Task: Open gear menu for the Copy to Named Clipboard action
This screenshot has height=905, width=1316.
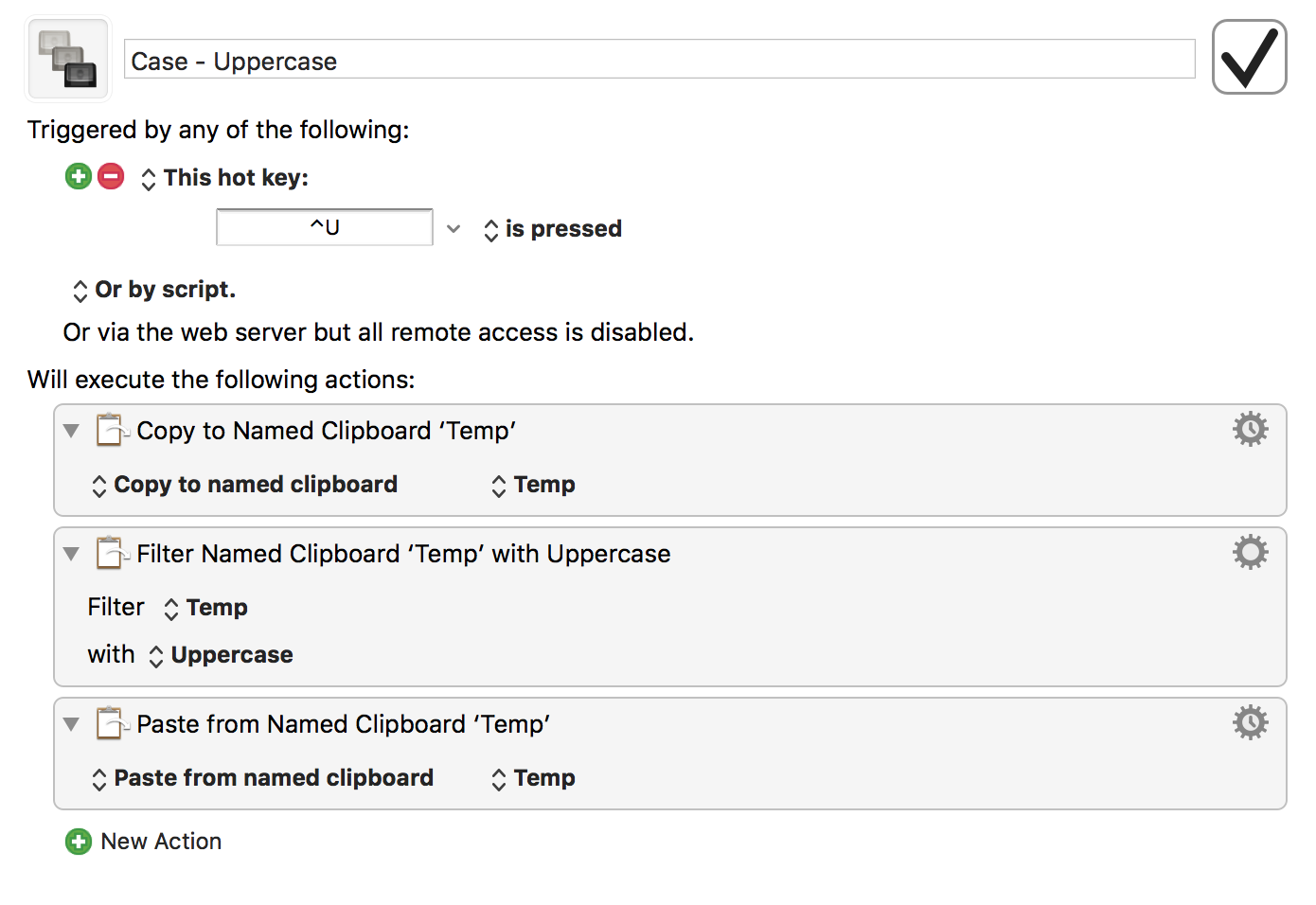Action: click(x=1250, y=429)
